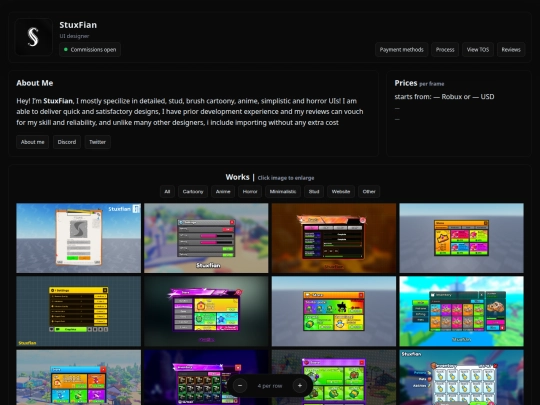Increase images per row with plus button
The height and width of the screenshot is (405, 540).
coord(300,386)
